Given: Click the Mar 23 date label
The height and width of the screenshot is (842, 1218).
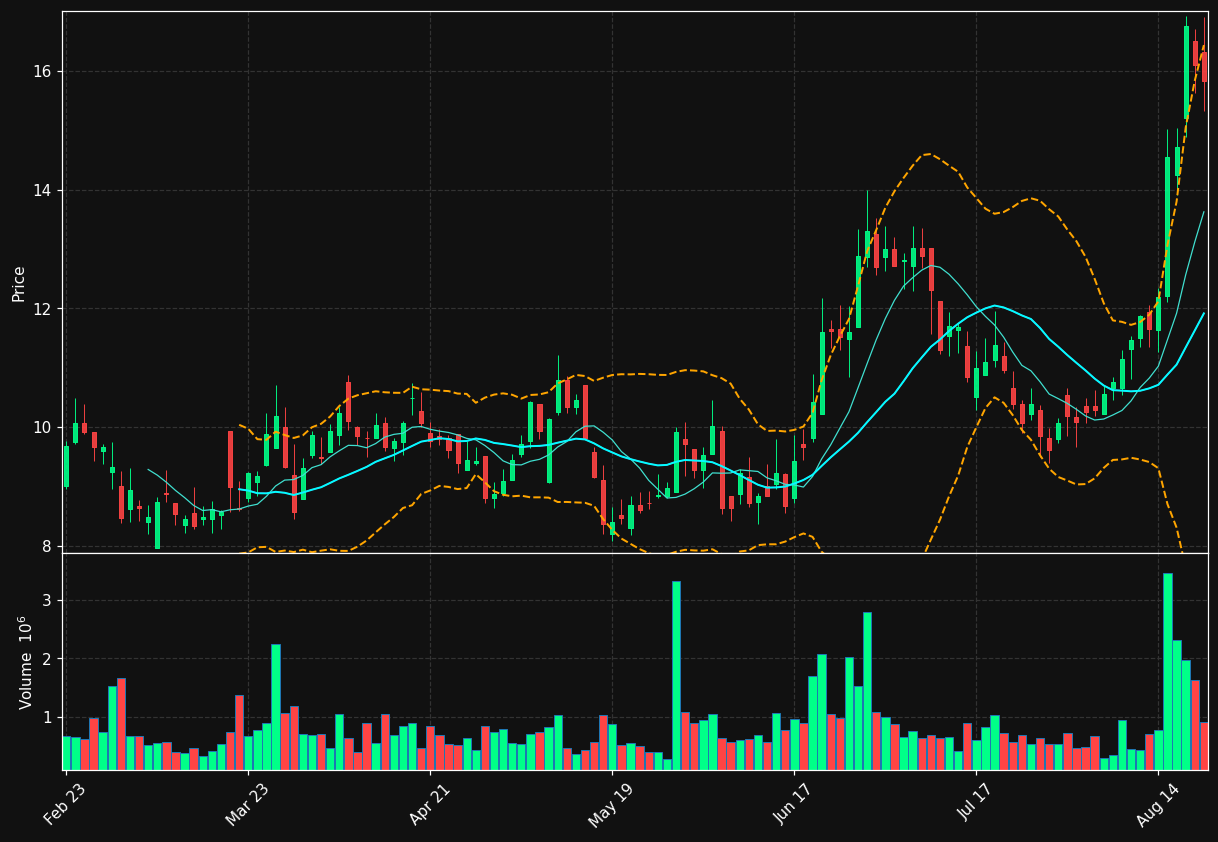Looking at the screenshot, I should pyautogui.click(x=248, y=805).
